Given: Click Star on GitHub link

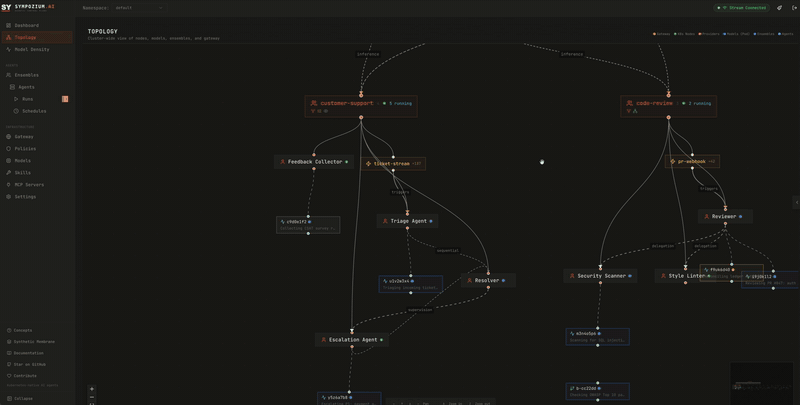Looking at the screenshot, I should (26, 364).
